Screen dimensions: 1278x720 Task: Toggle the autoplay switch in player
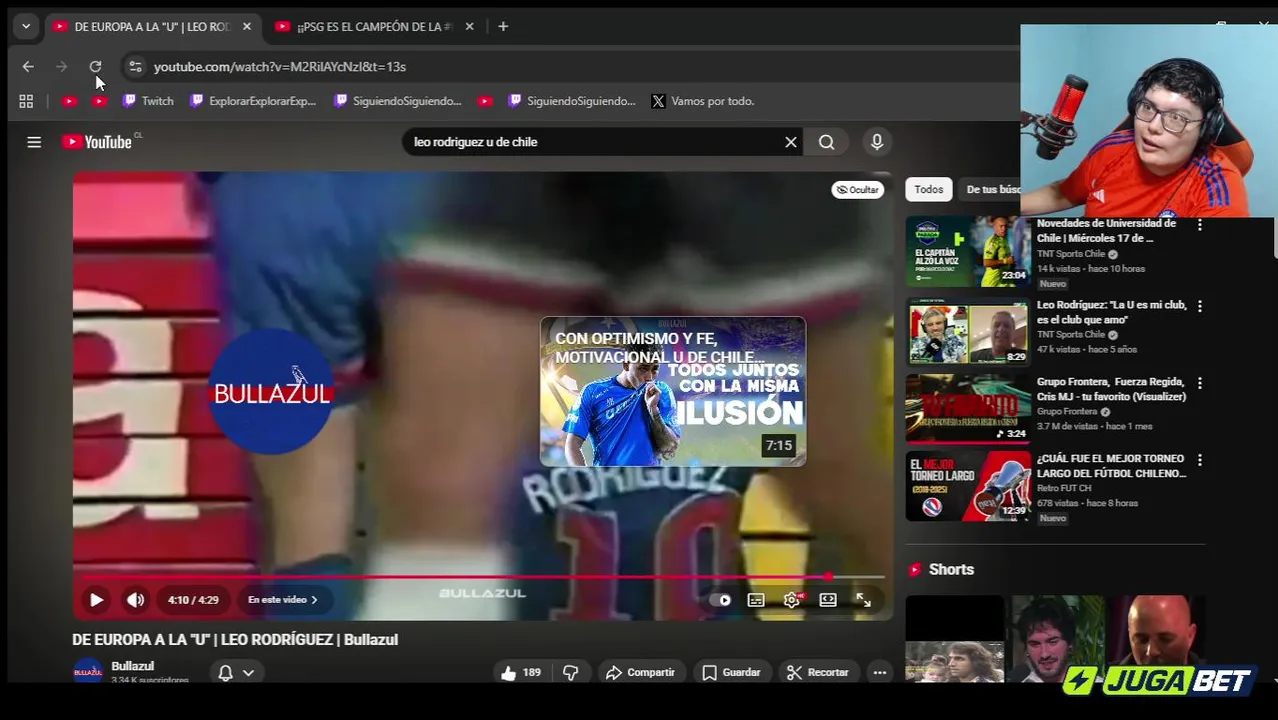click(720, 600)
